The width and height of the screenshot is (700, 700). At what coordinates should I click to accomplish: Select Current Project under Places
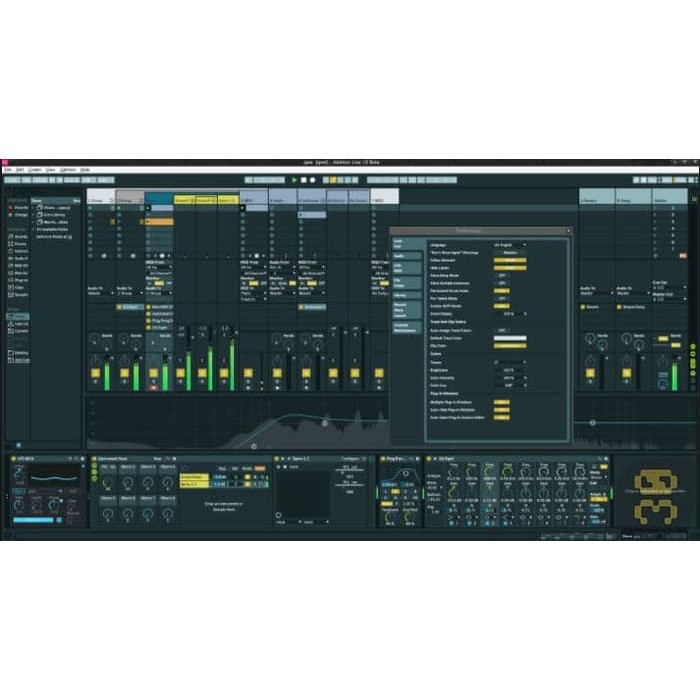click(x=18, y=331)
